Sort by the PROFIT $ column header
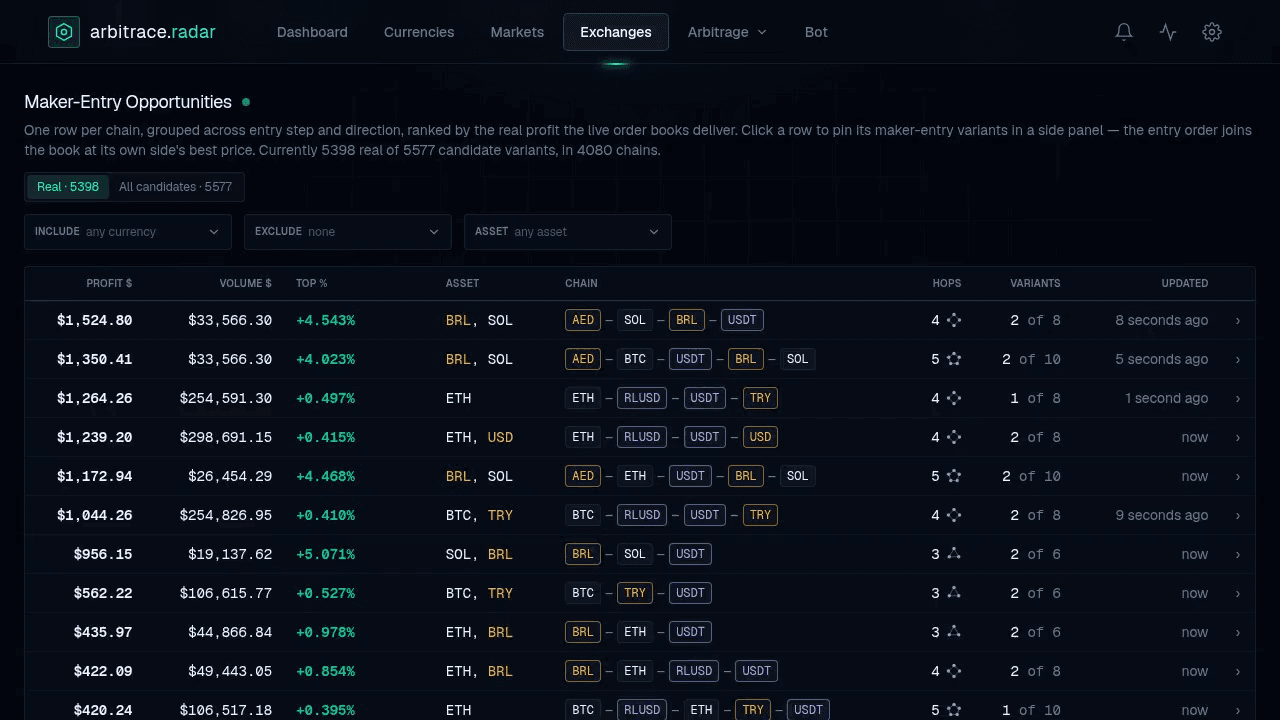This screenshot has width=1280, height=720. (109, 284)
